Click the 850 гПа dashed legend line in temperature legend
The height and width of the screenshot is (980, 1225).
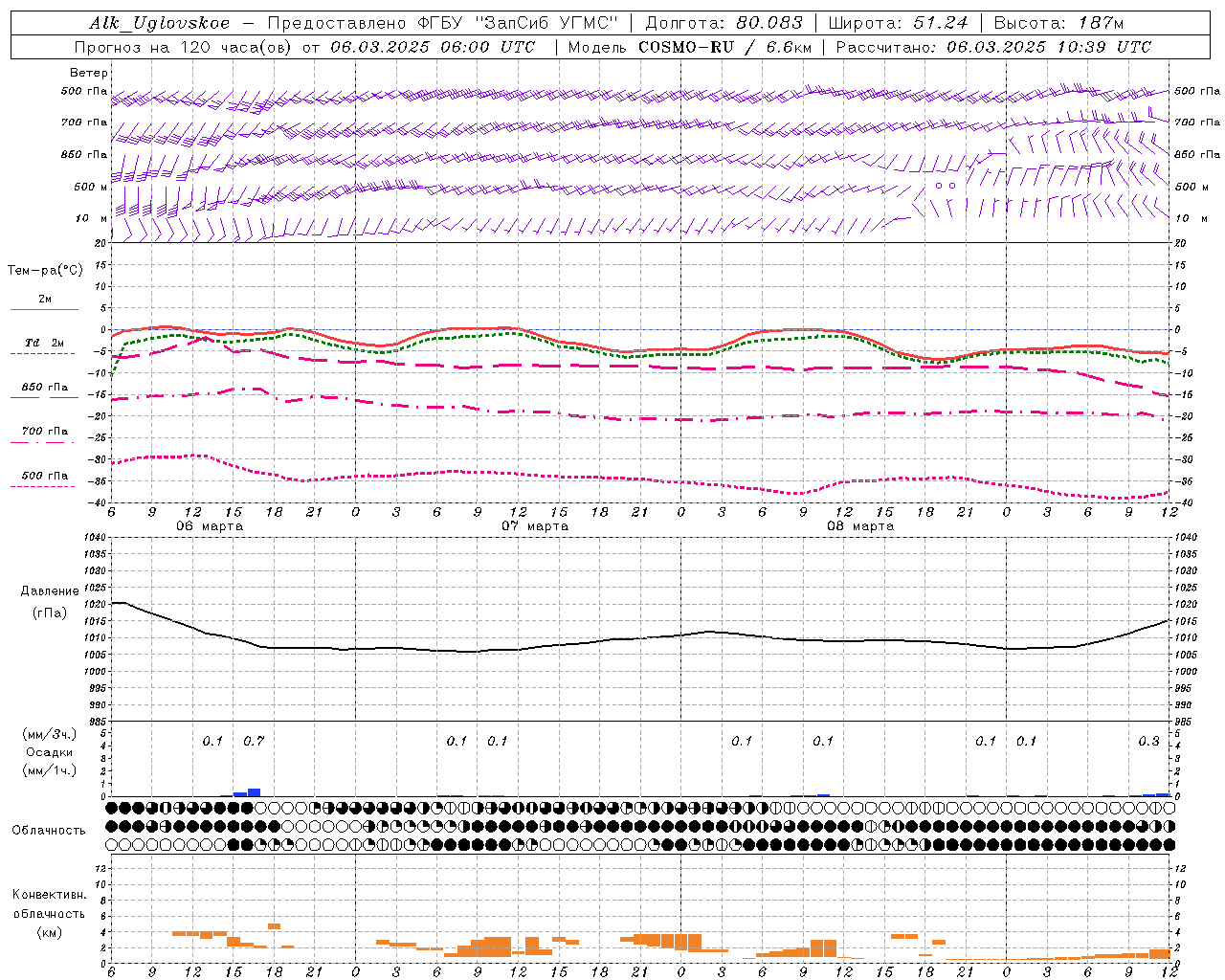pyautogui.click(x=44, y=397)
